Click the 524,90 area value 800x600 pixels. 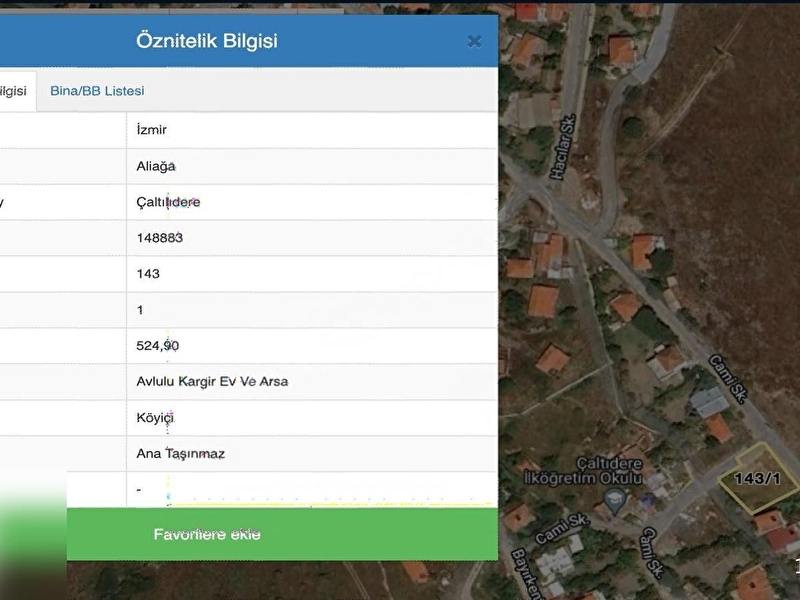[x=157, y=346]
